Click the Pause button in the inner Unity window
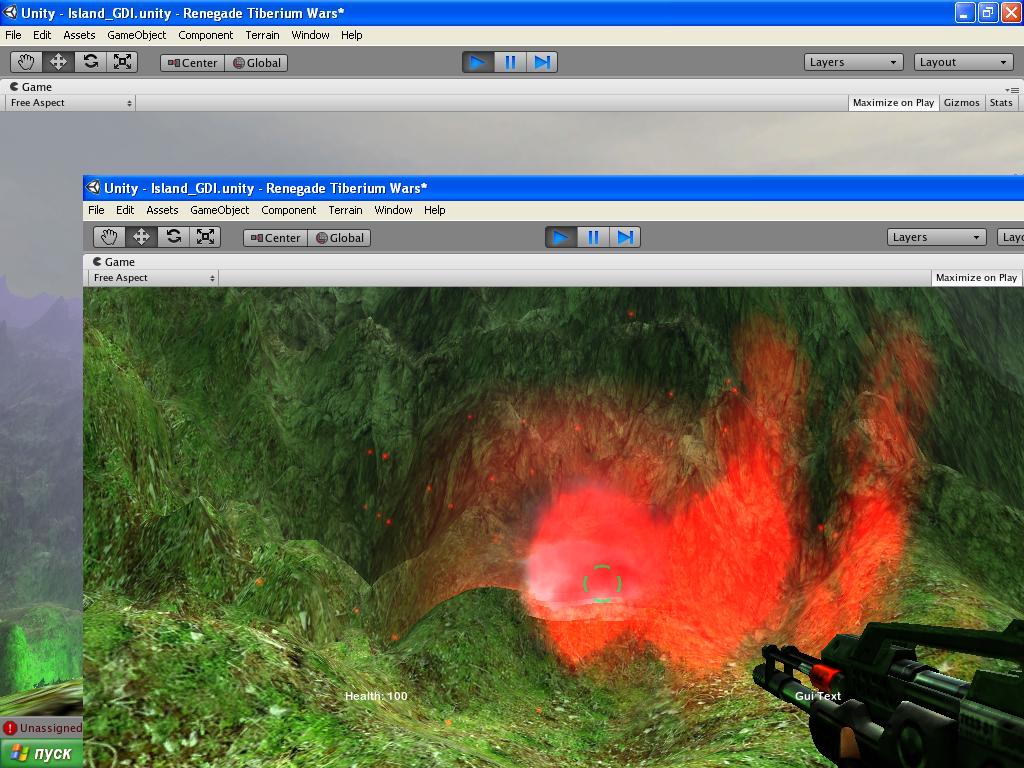This screenshot has width=1024, height=768. (593, 237)
